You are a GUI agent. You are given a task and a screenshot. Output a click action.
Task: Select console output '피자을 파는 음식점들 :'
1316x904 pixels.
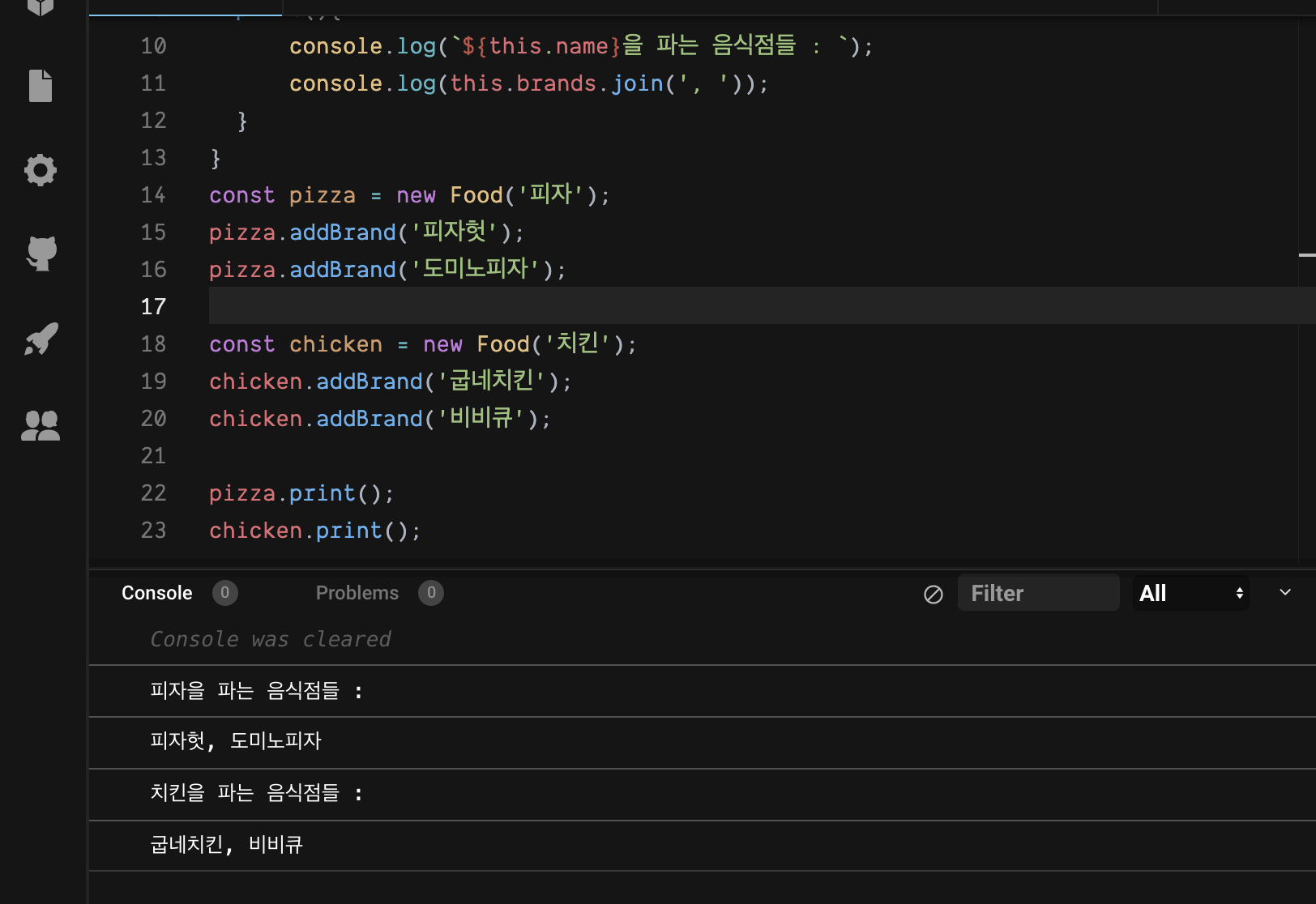pyautogui.click(x=256, y=691)
